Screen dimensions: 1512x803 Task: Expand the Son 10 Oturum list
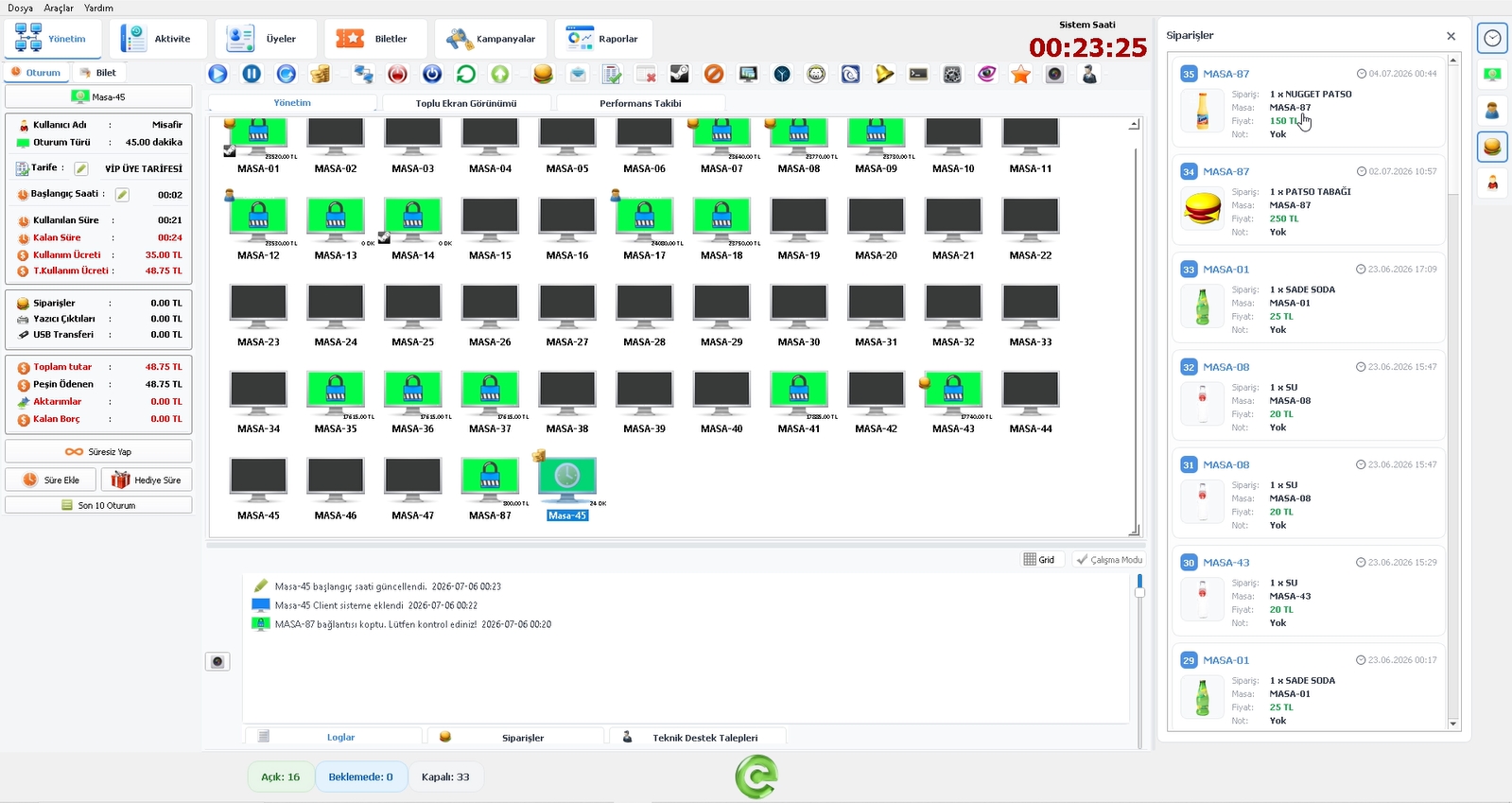(x=98, y=505)
